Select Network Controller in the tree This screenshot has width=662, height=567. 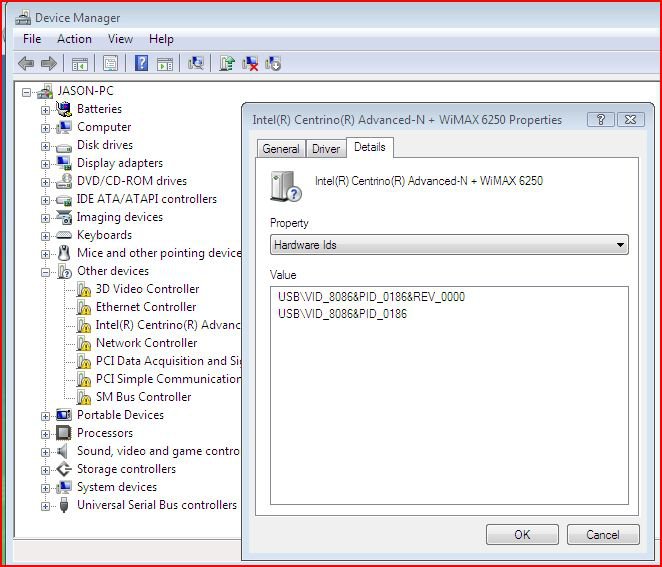(146, 343)
